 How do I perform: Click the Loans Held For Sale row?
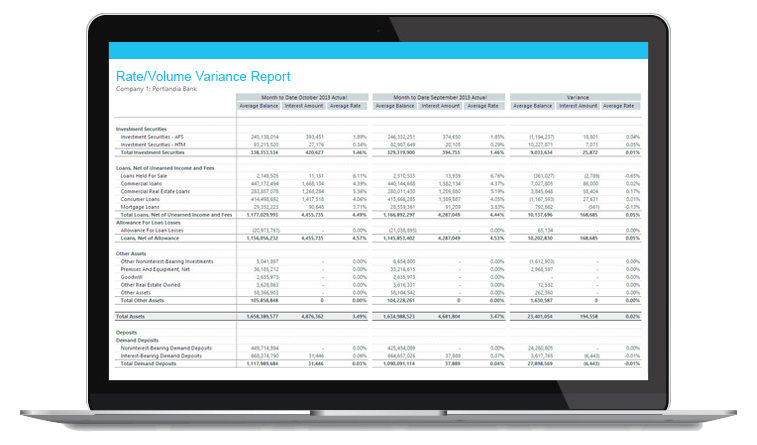(x=144, y=176)
